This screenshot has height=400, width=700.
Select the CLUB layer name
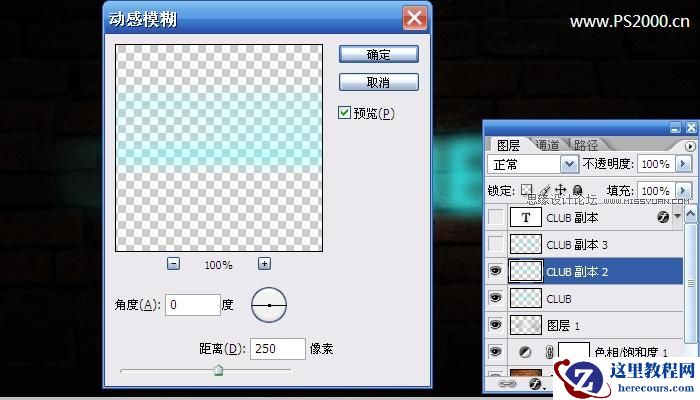click(x=559, y=299)
